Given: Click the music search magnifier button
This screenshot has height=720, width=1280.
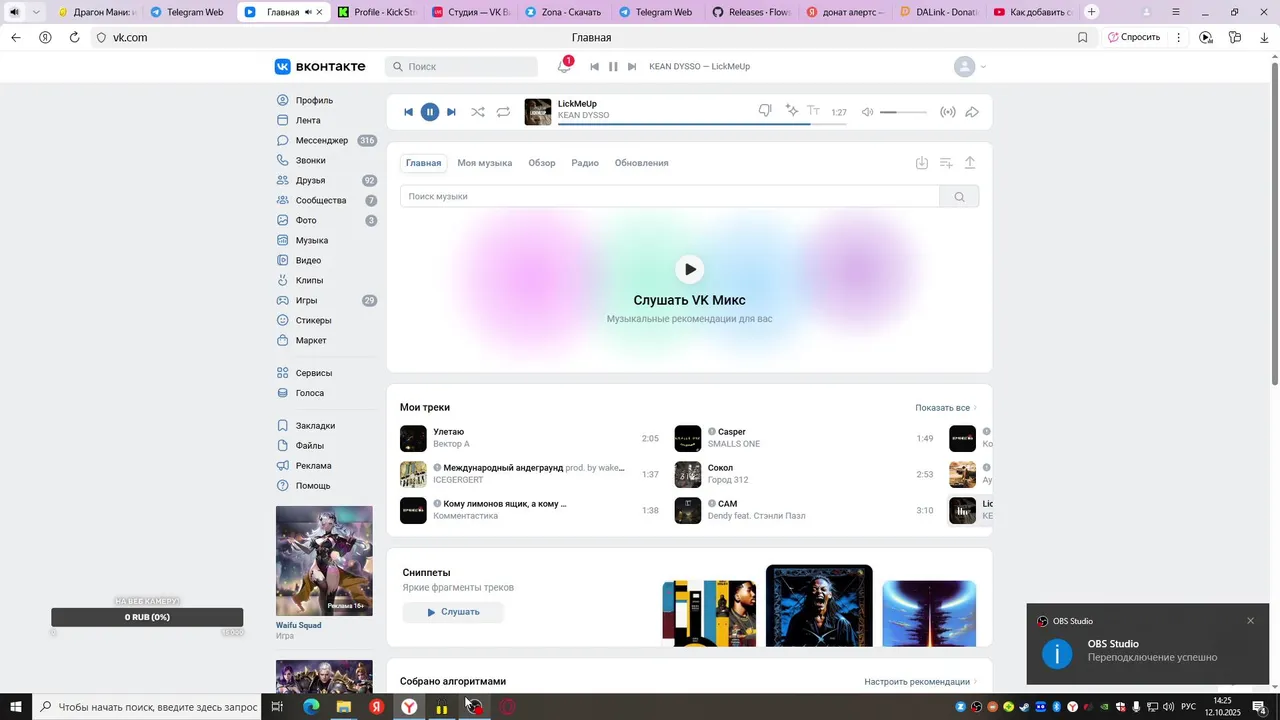Looking at the screenshot, I should point(959,196).
